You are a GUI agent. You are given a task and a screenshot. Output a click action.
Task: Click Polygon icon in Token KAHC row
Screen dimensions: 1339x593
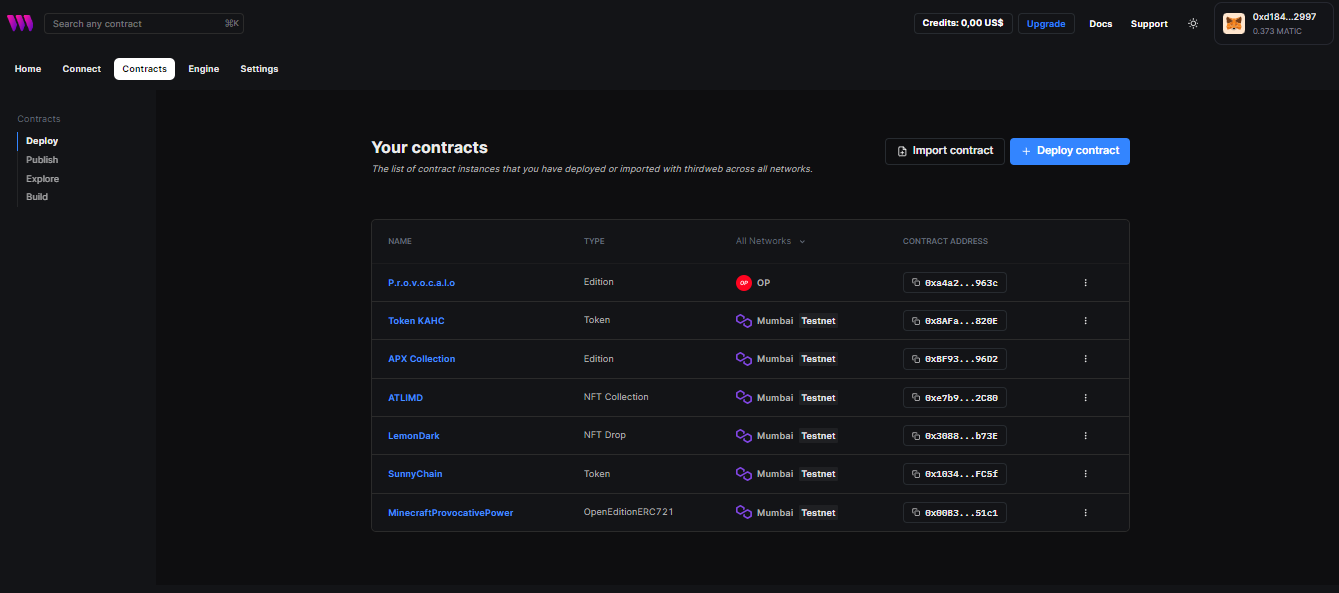[x=743, y=321]
